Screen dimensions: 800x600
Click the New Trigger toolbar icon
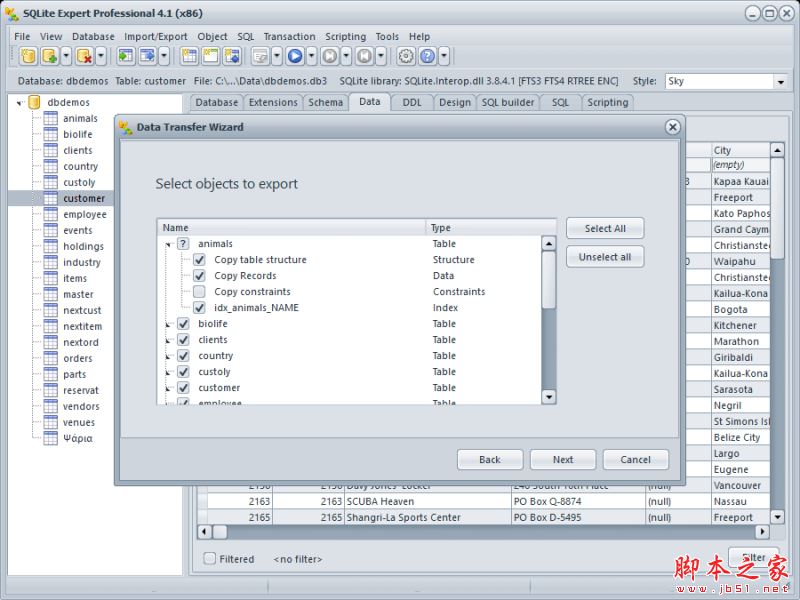pos(232,56)
